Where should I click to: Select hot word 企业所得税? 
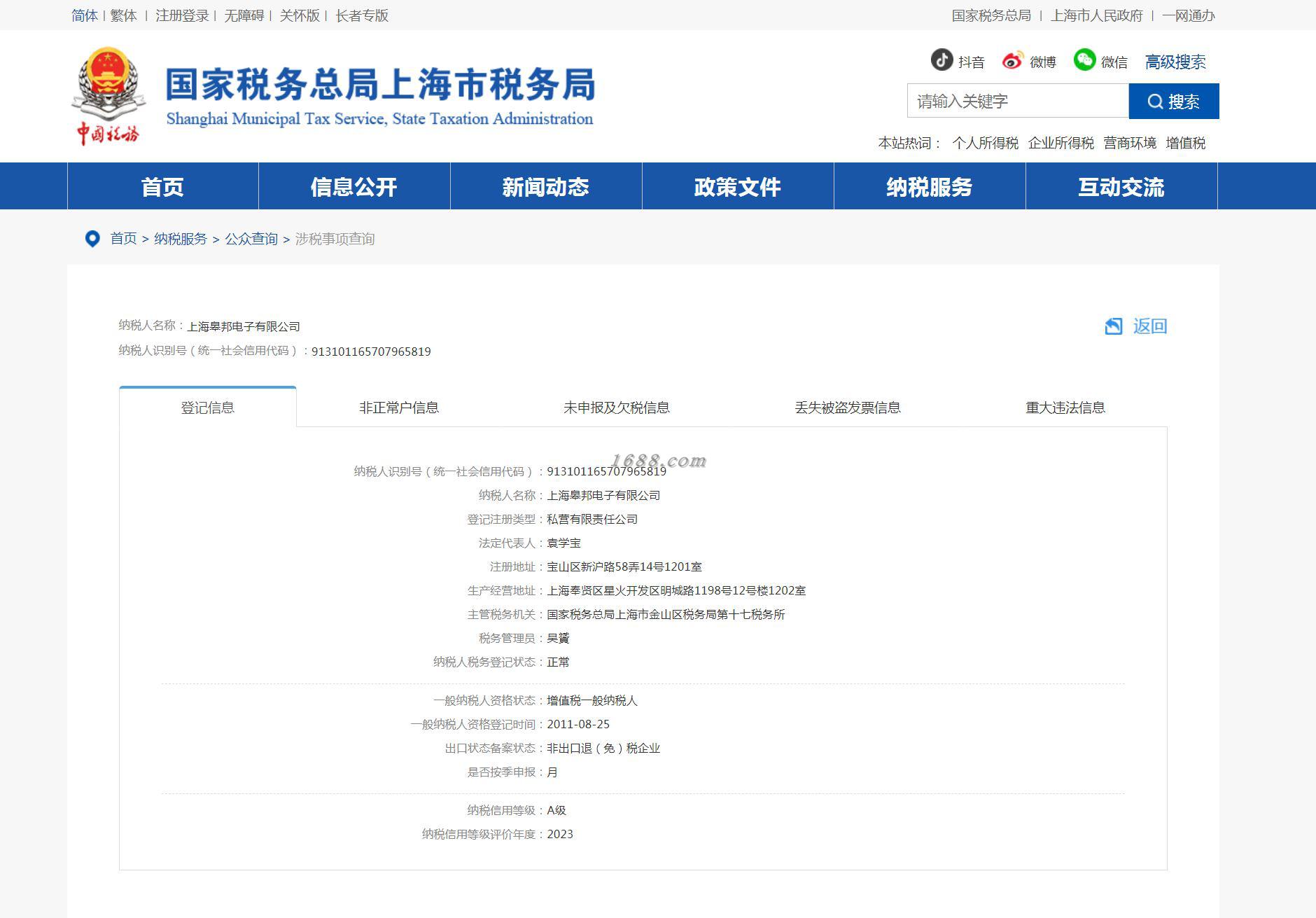1060,143
